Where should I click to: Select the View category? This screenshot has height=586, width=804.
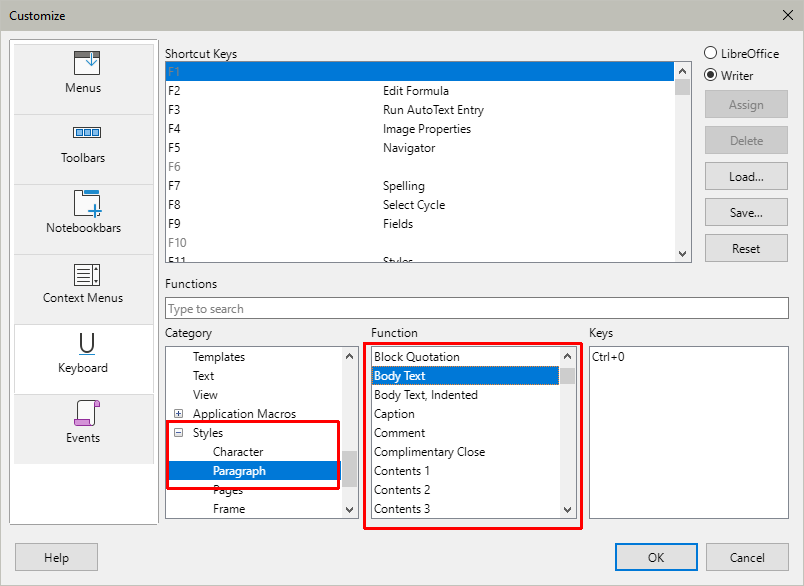click(x=205, y=394)
